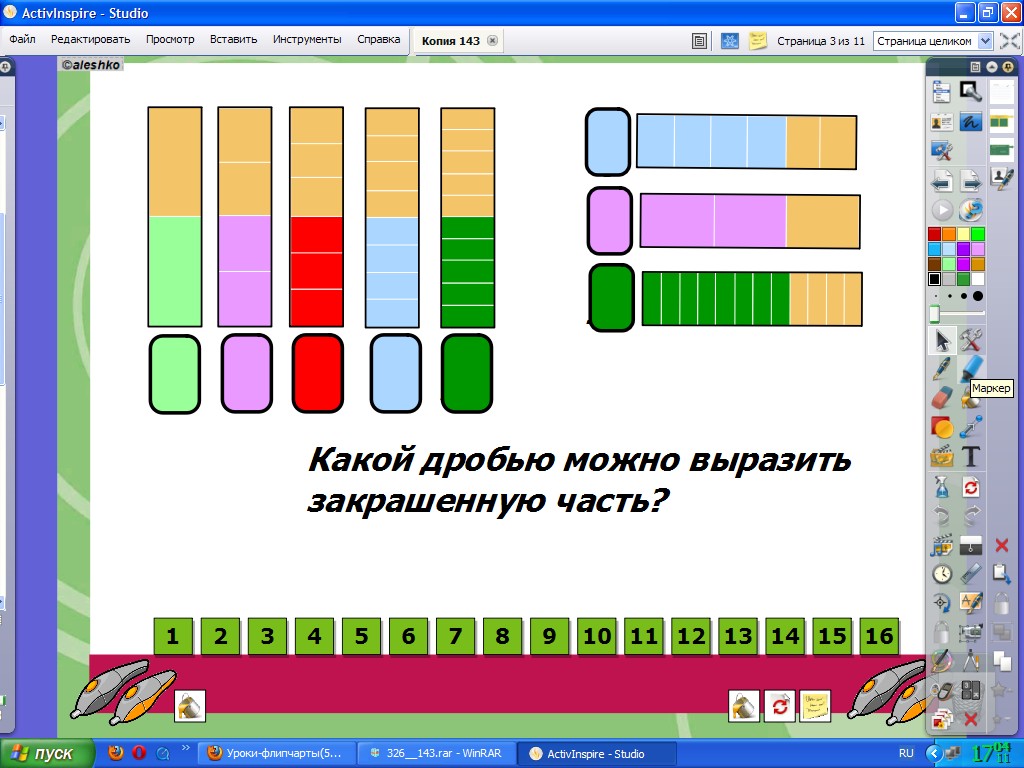Click the number 7 tile
1024x768 pixels.
(x=455, y=636)
